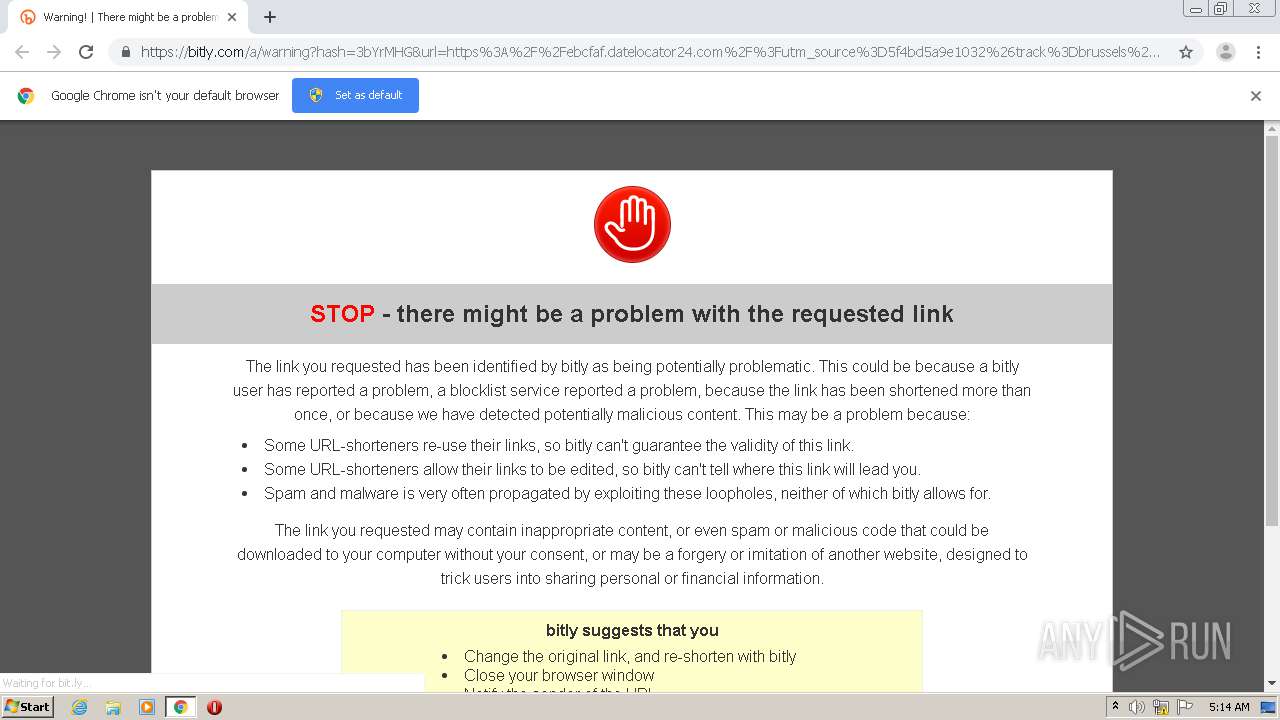Click the vertical scrollbar thumb

tap(1272, 330)
